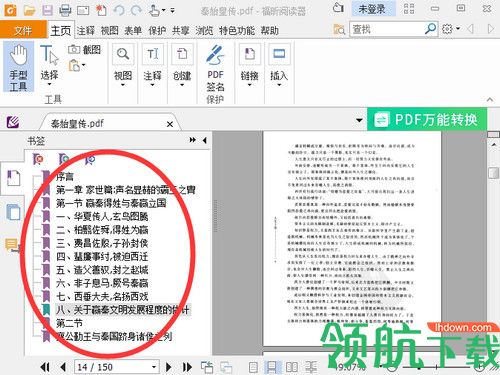Close the 秦始皇传.pdf document tab
The height and width of the screenshot is (375, 500).
pos(170,124)
